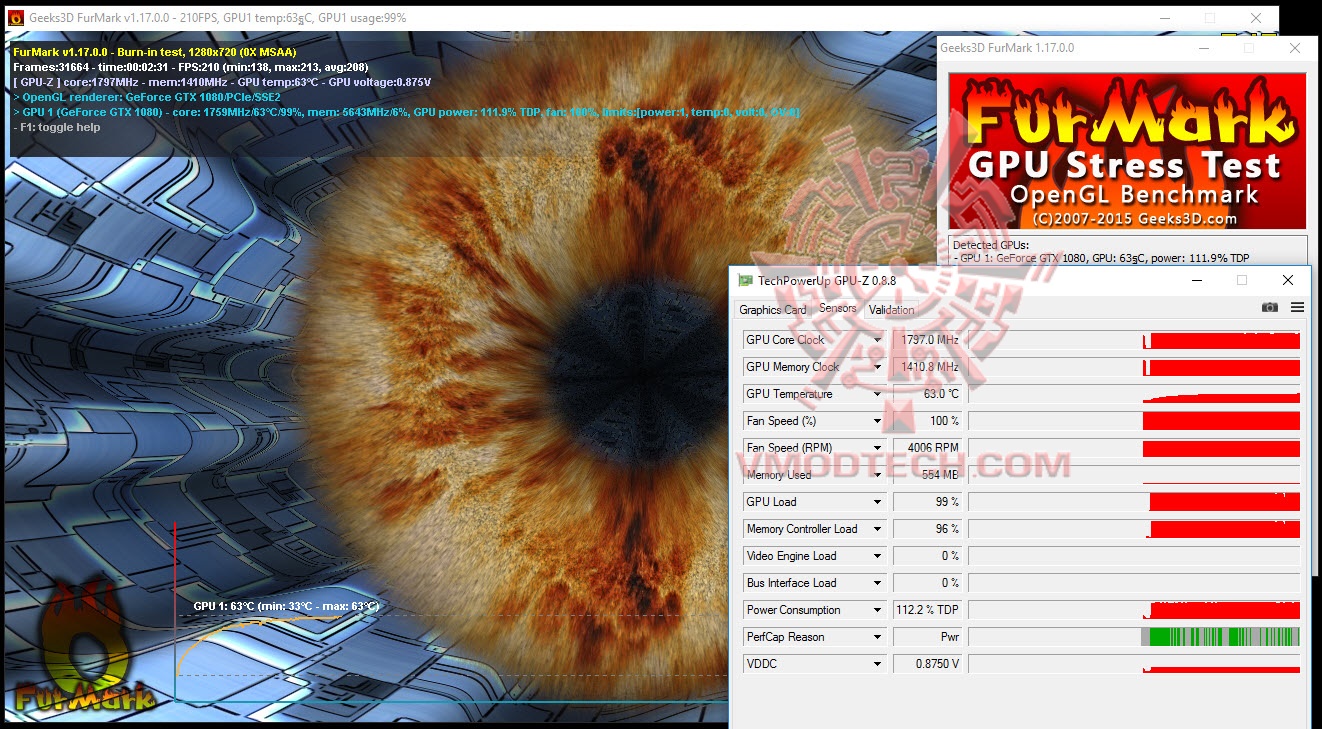Click the Fan Speed (RPM) history graph

[x=1134, y=448]
